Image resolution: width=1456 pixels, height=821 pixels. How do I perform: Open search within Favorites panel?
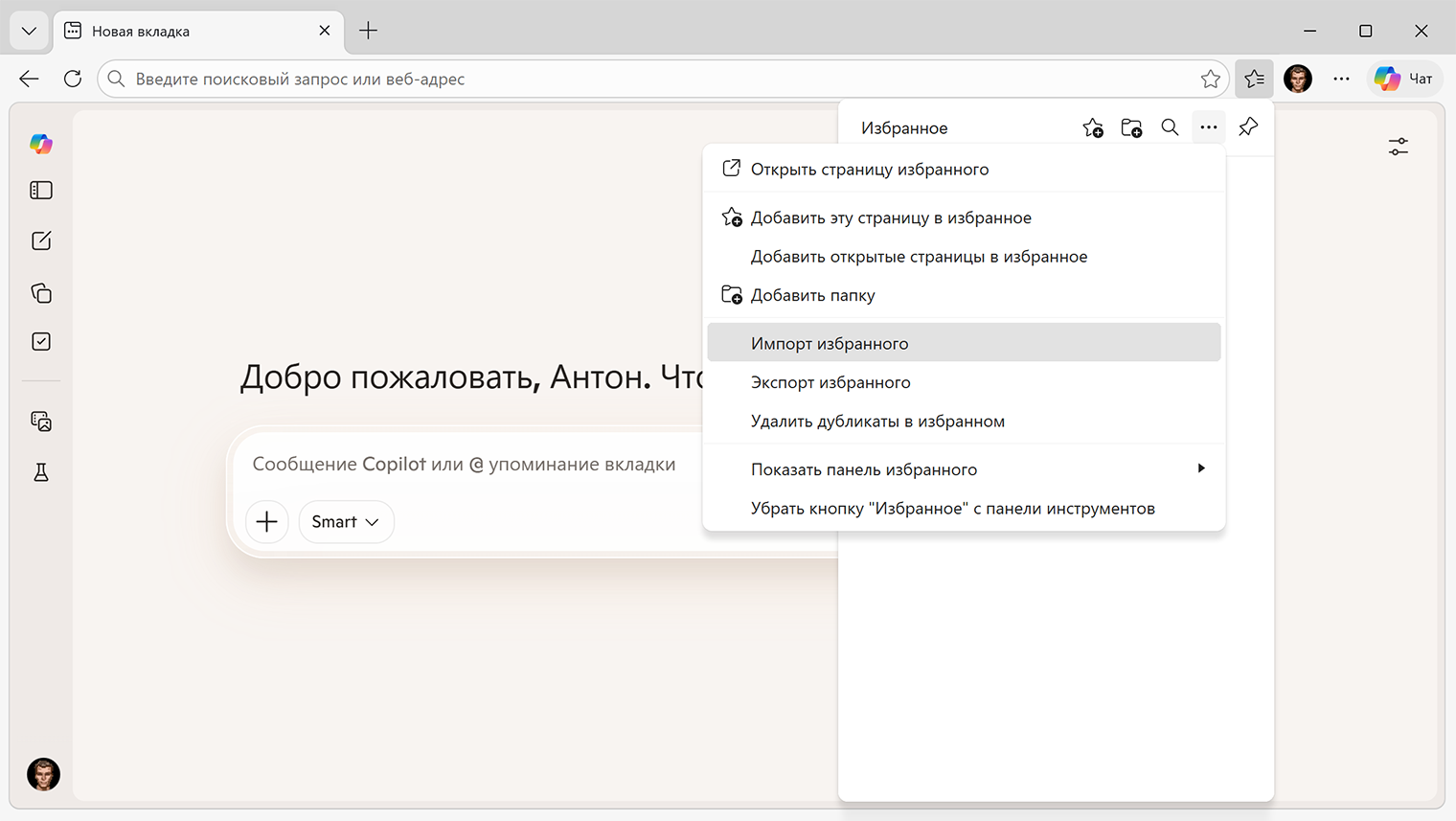tap(1170, 126)
